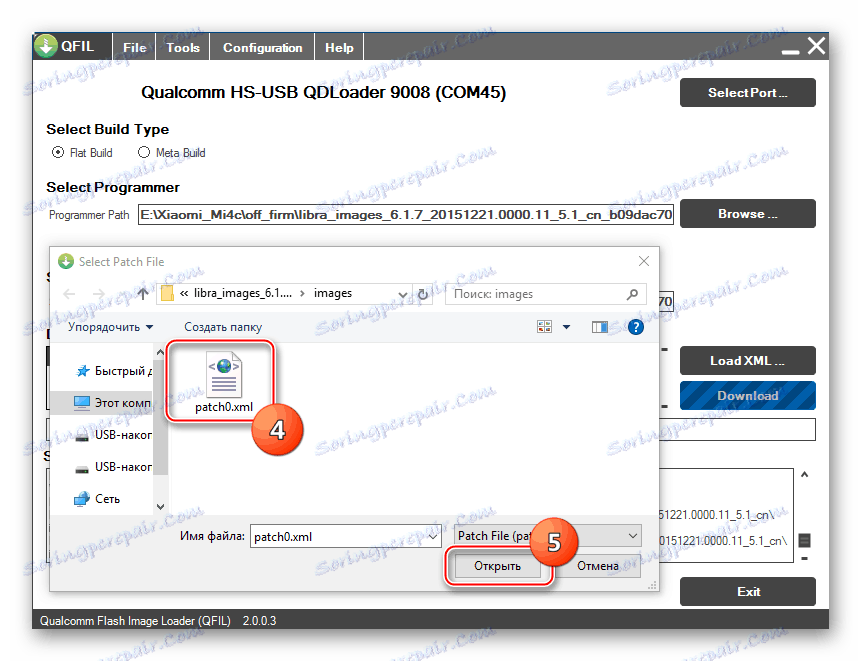Open the Tools menu
Screen dimensions: 861x661
pyautogui.click(x=183, y=48)
